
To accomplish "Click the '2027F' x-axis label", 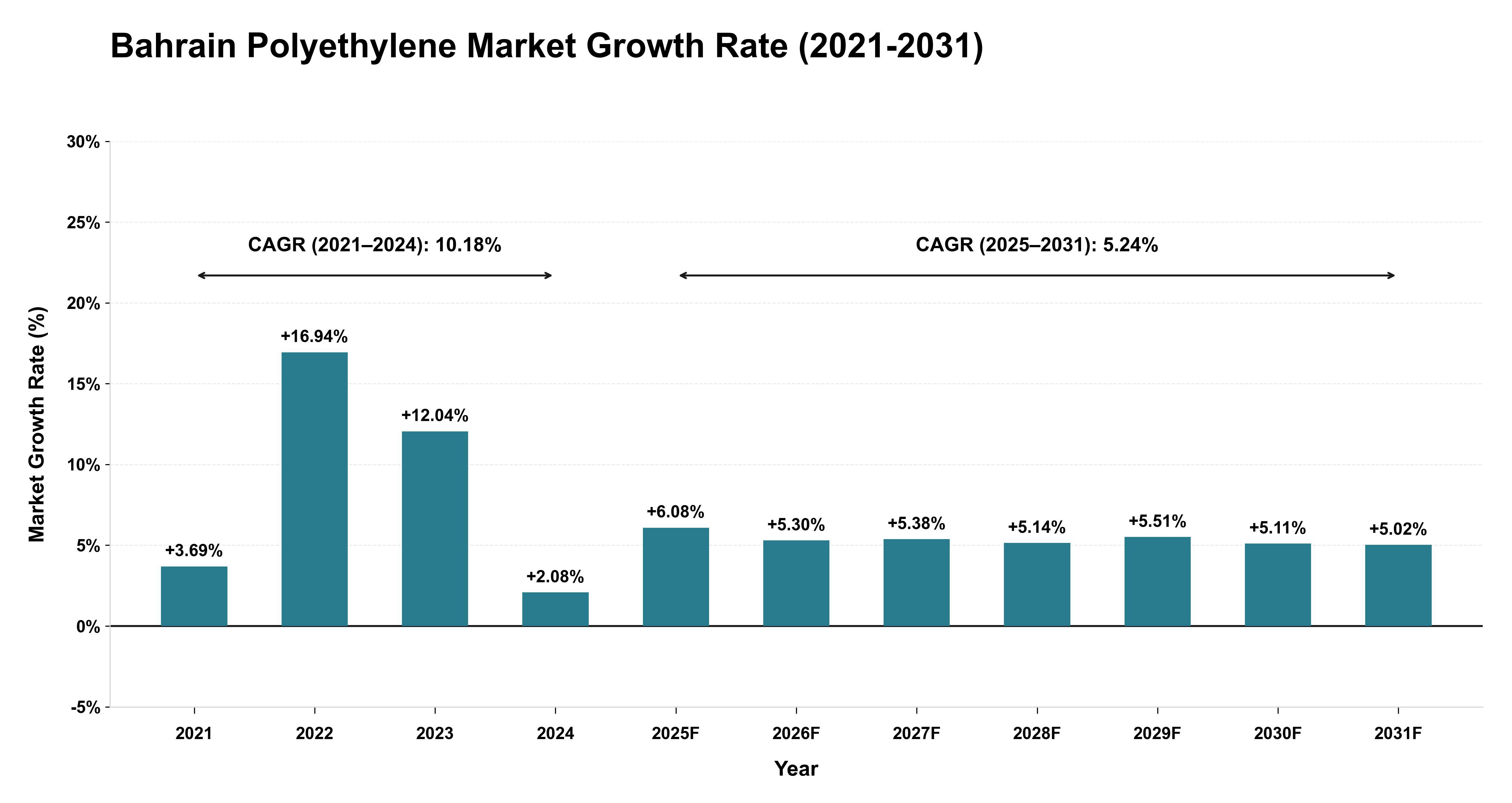I will pyautogui.click(x=916, y=734).
